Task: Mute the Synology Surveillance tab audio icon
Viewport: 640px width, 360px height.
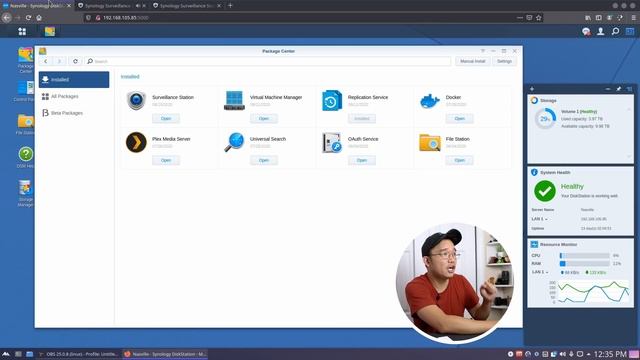Action: pos(138,6)
